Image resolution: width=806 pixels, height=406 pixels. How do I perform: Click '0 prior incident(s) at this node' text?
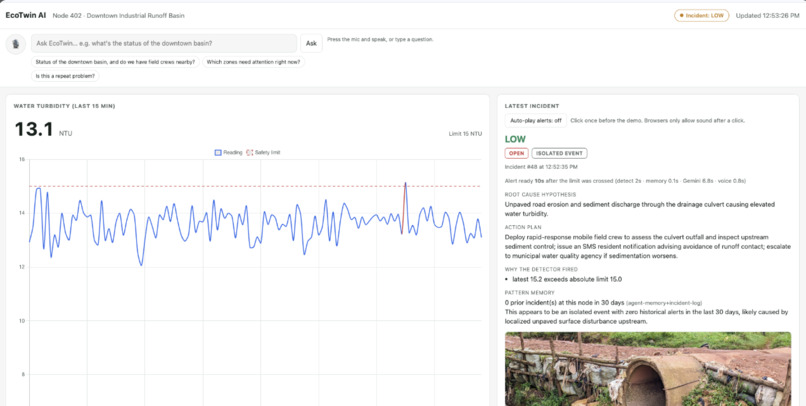pos(564,303)
